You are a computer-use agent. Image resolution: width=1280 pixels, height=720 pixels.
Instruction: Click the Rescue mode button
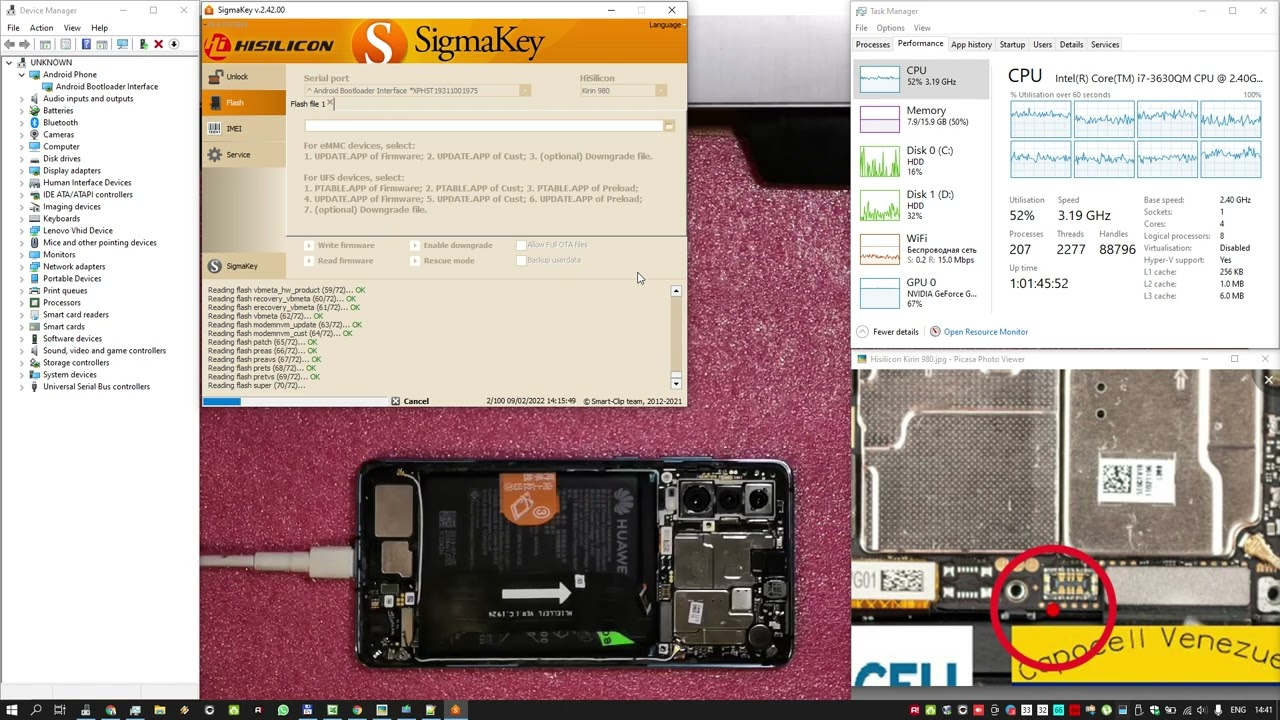click(x=443, y=261)
